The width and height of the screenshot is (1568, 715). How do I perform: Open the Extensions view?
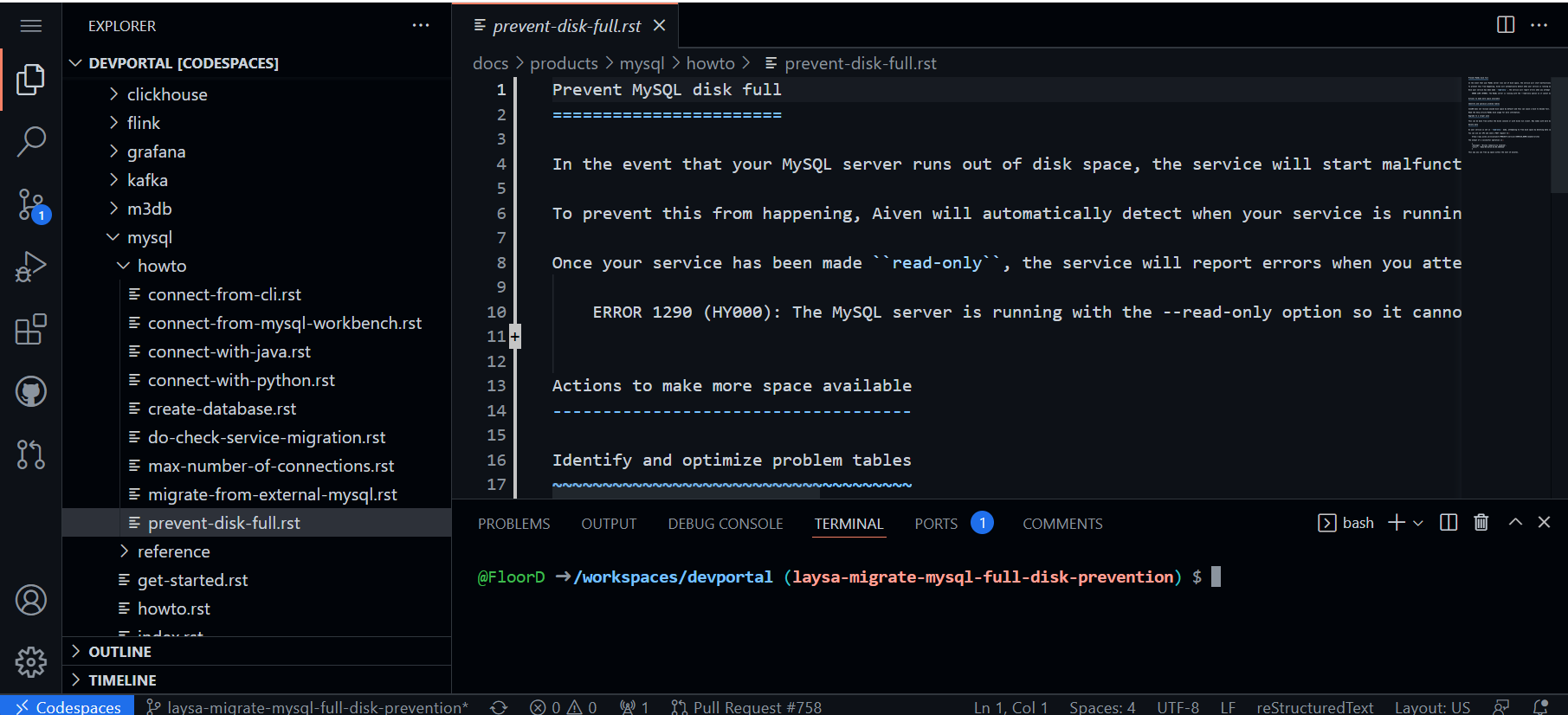[31, 329]
